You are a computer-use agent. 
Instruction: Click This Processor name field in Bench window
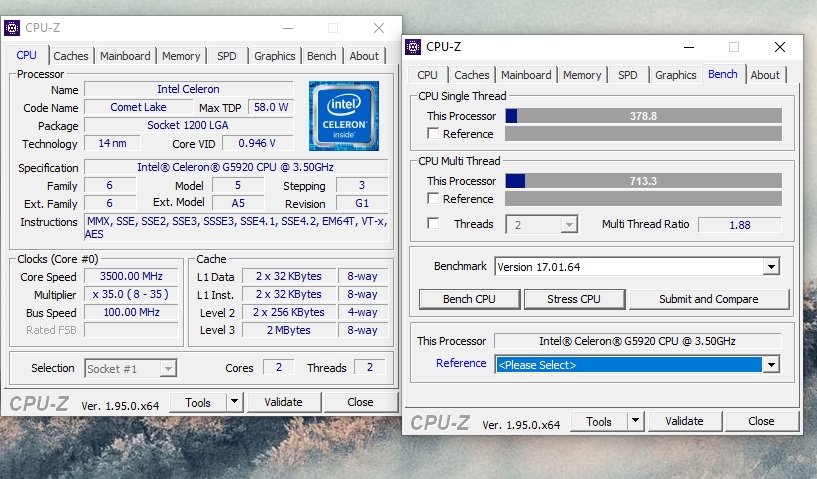click(x=637, y=341)
